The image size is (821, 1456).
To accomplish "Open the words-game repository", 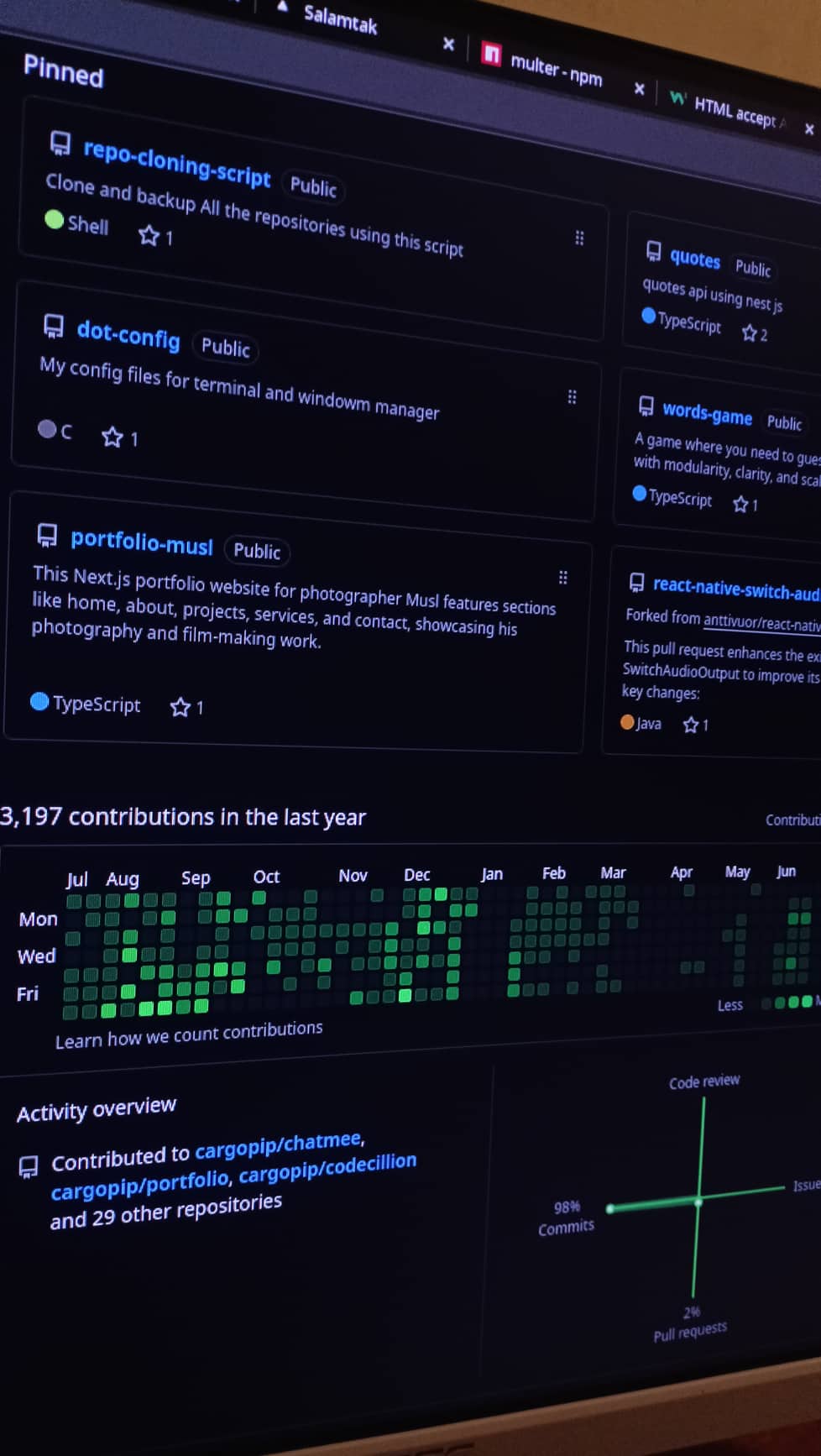I will [x=707, y=413].
